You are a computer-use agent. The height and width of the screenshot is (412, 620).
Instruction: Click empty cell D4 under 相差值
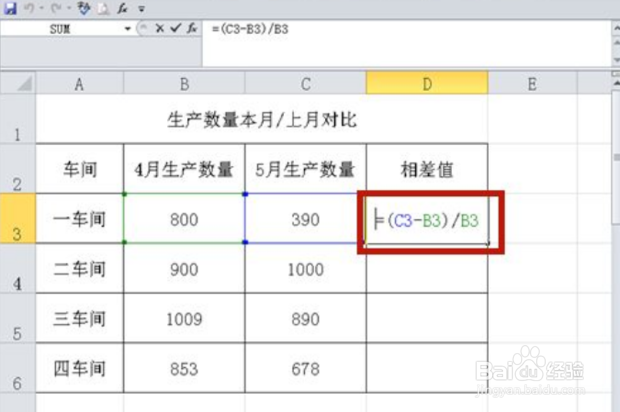(427, 268)
